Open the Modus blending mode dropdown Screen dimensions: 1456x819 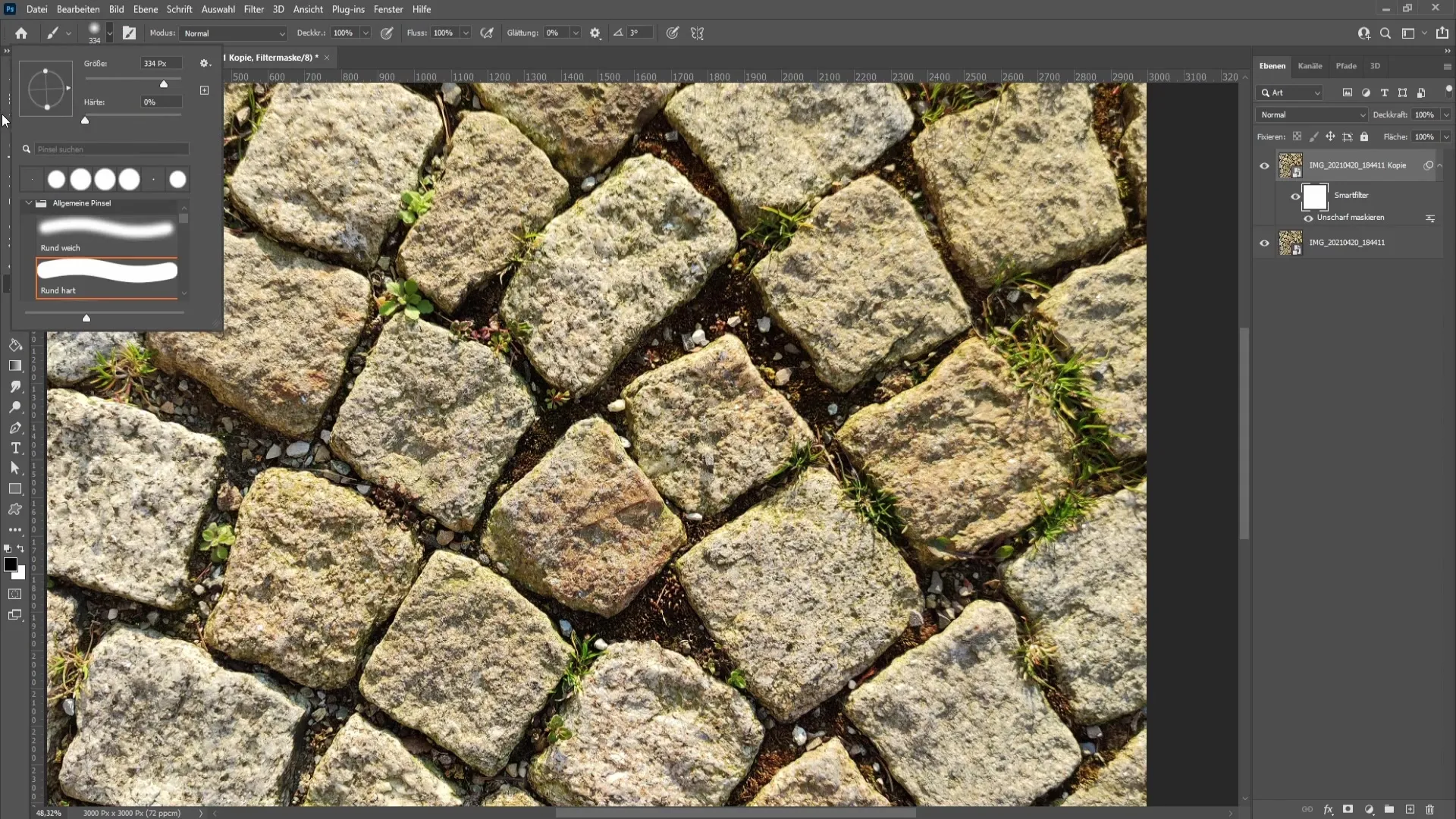(x=231, y=33)
